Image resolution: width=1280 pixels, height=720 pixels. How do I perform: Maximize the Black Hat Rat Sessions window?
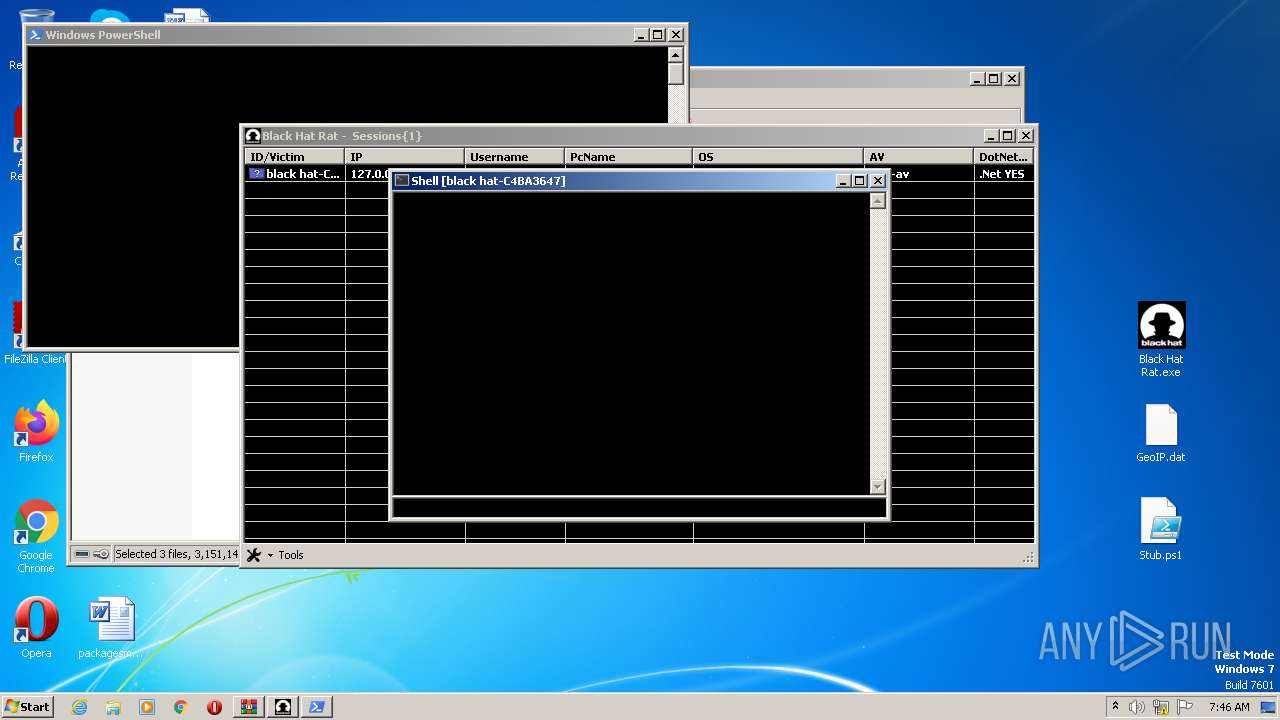pyautogui.click(x=1008, y=136)
